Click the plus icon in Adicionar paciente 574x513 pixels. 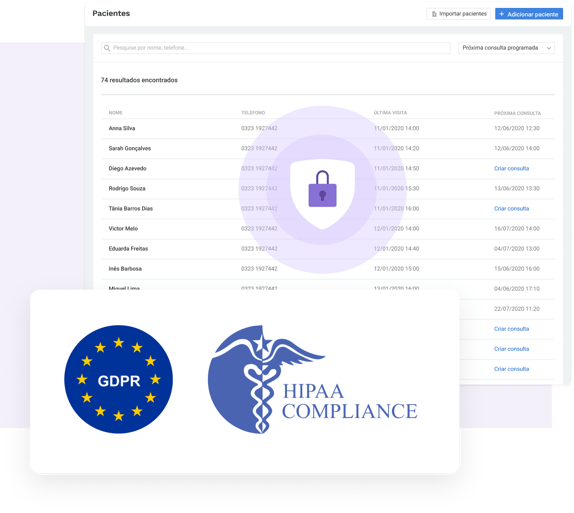pos(502,14)
